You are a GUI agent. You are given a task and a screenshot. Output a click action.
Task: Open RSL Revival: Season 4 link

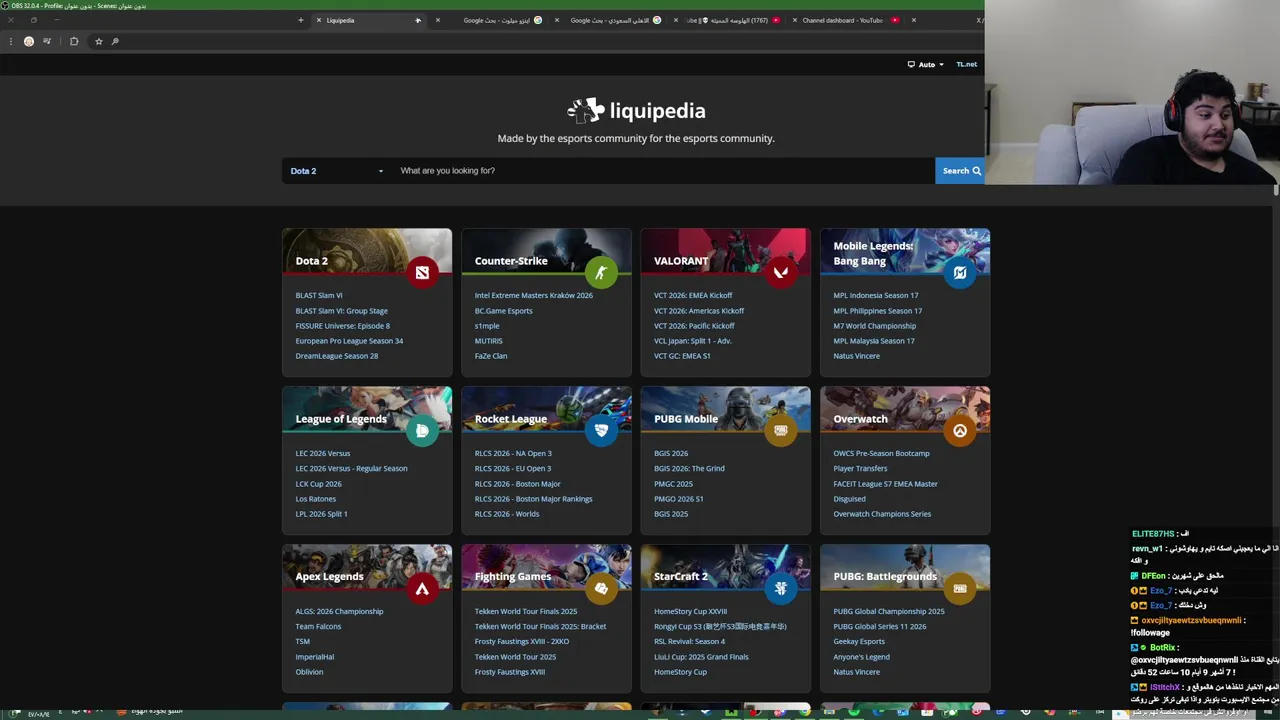(x=689, y=642)
